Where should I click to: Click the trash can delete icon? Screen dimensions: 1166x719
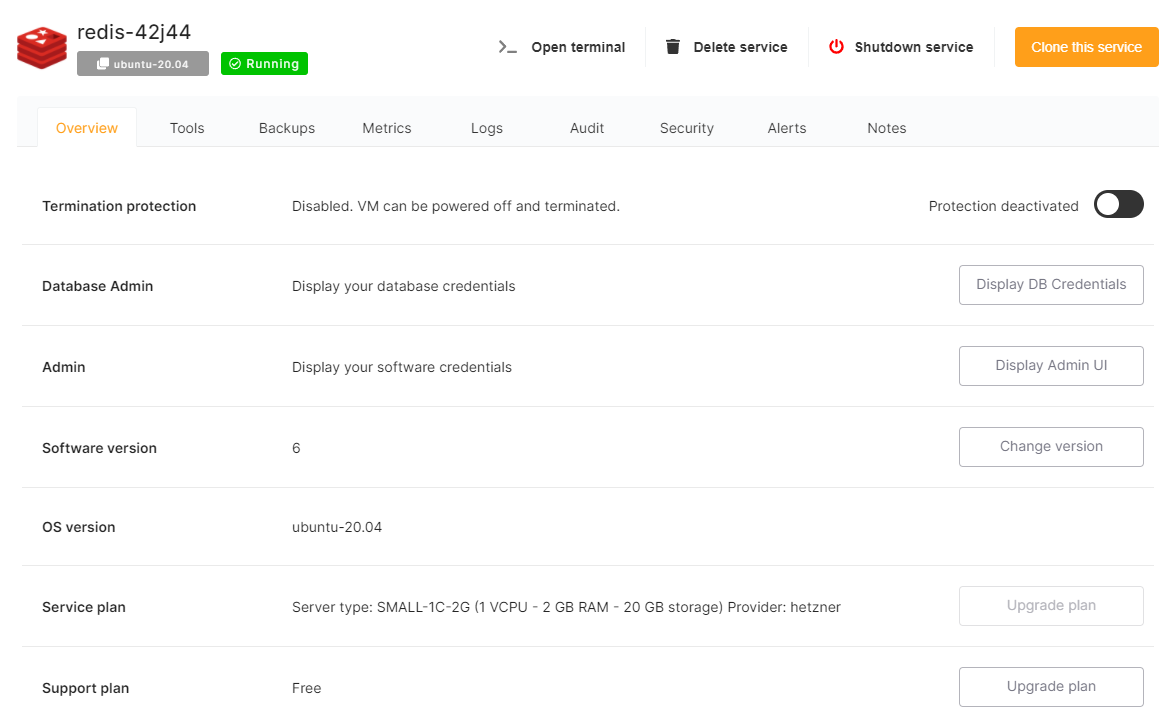pyautogui.click(x=673, y=47)
